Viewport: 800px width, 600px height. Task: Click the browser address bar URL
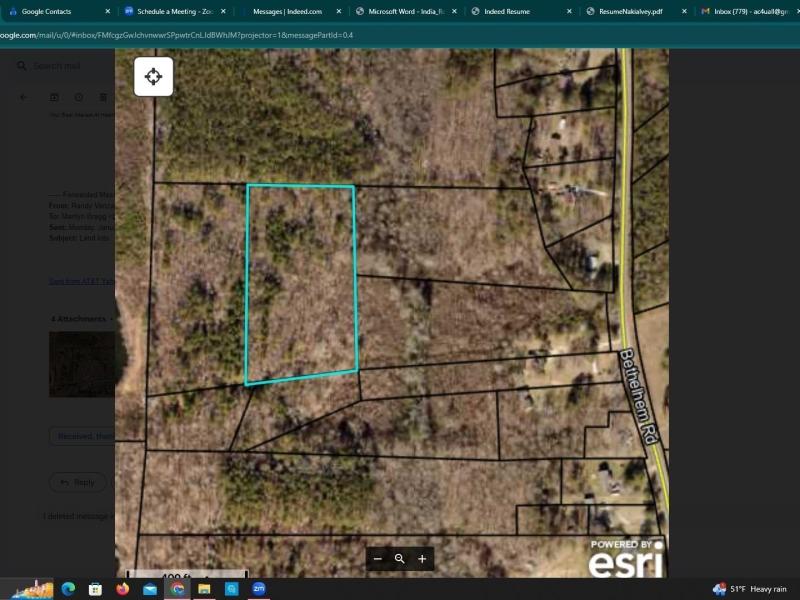click(x=180, y=35)
